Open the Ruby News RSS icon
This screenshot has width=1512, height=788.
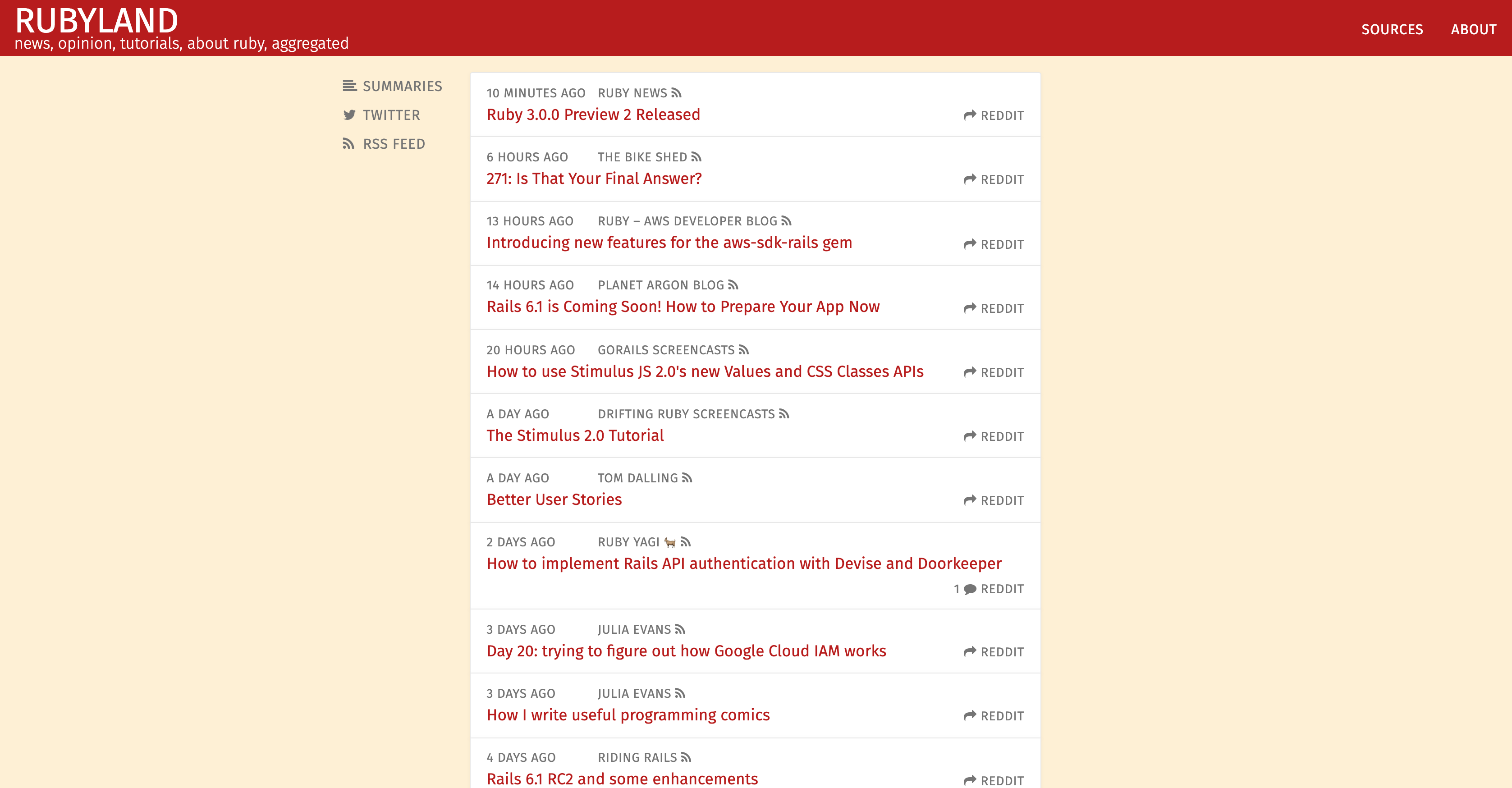click(x=676, y=93)
